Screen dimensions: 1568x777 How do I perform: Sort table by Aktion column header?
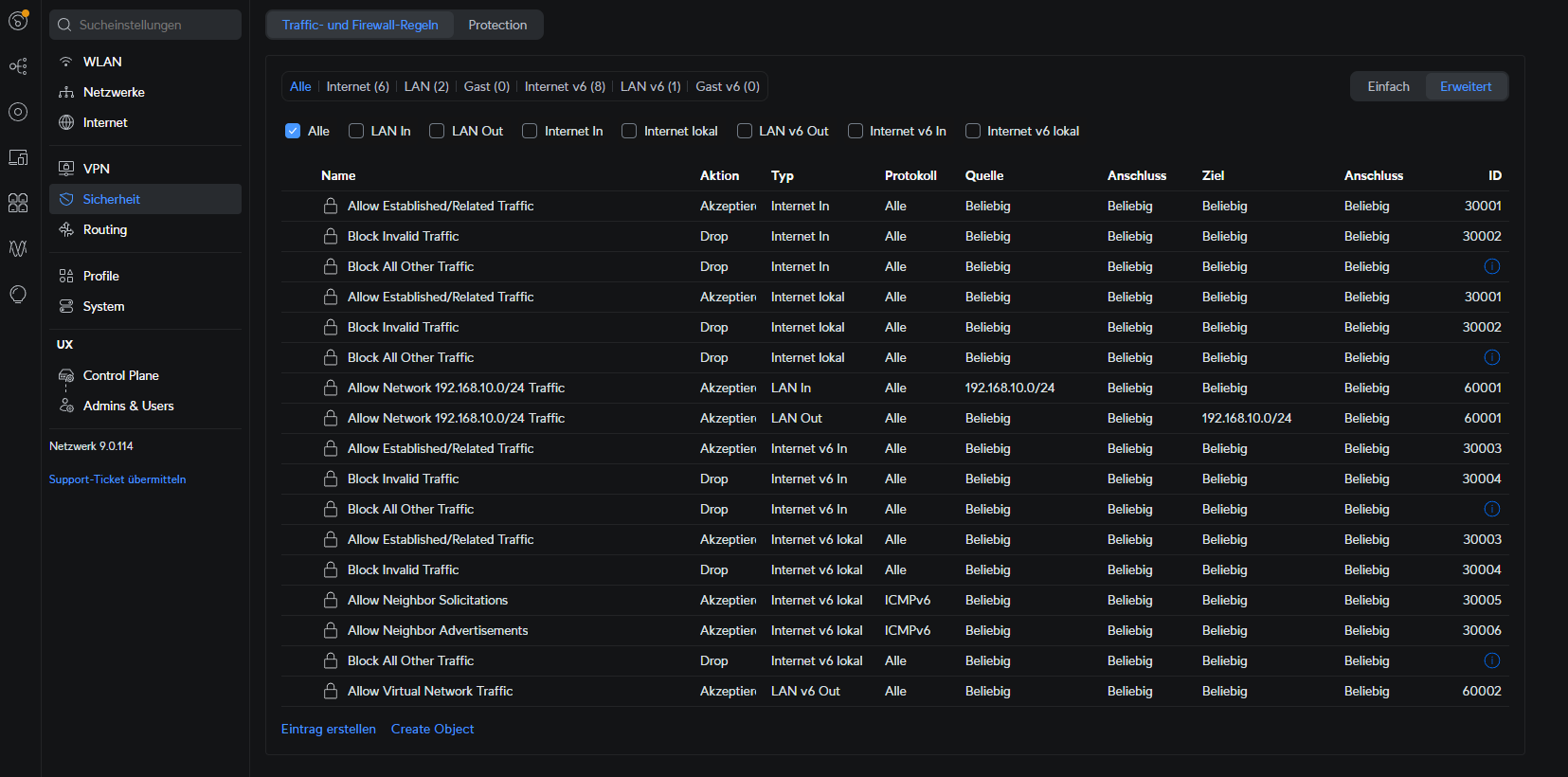tap(719, 175)
